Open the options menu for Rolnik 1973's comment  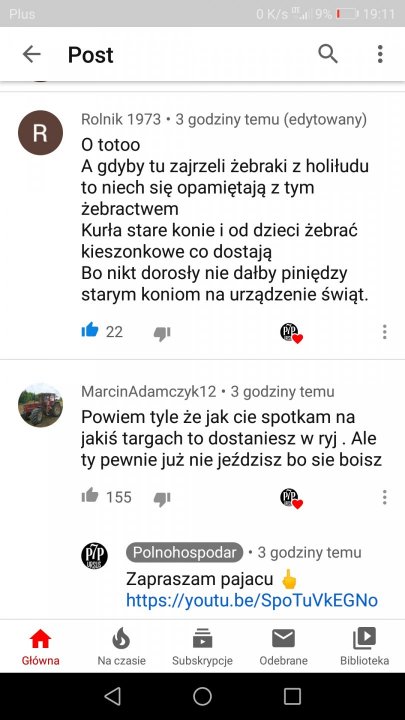384,332
